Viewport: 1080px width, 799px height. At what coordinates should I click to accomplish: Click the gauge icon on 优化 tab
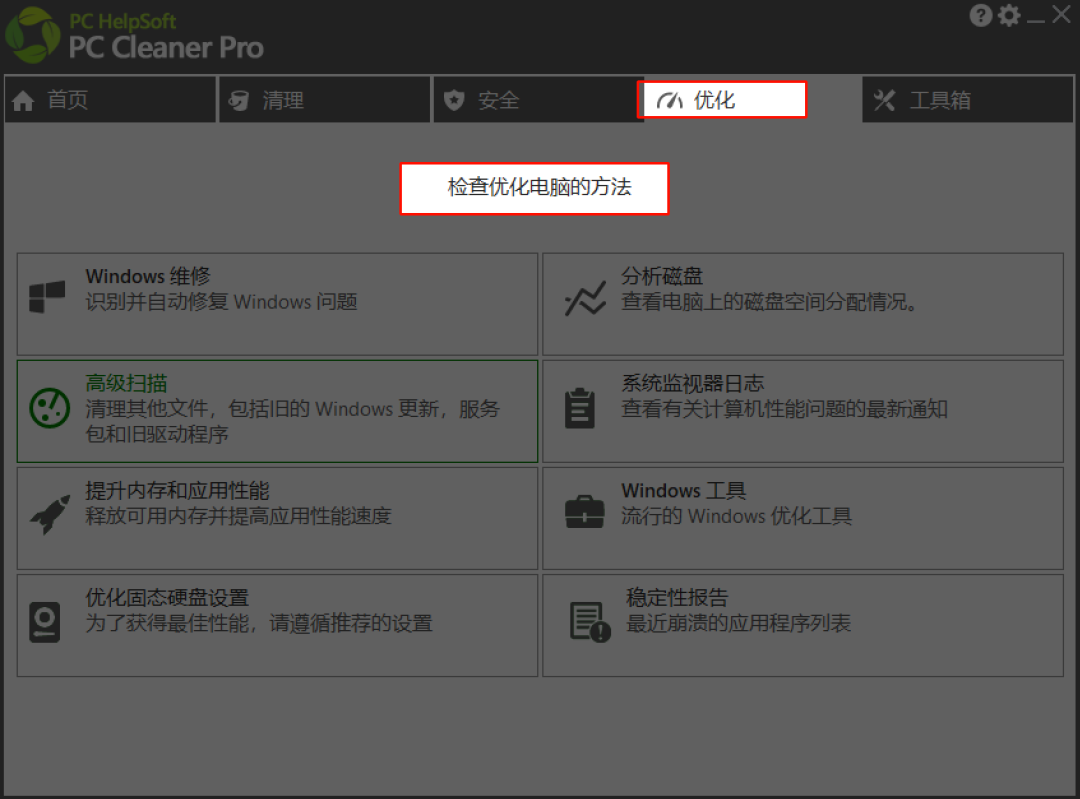click(x=669, y=101)
